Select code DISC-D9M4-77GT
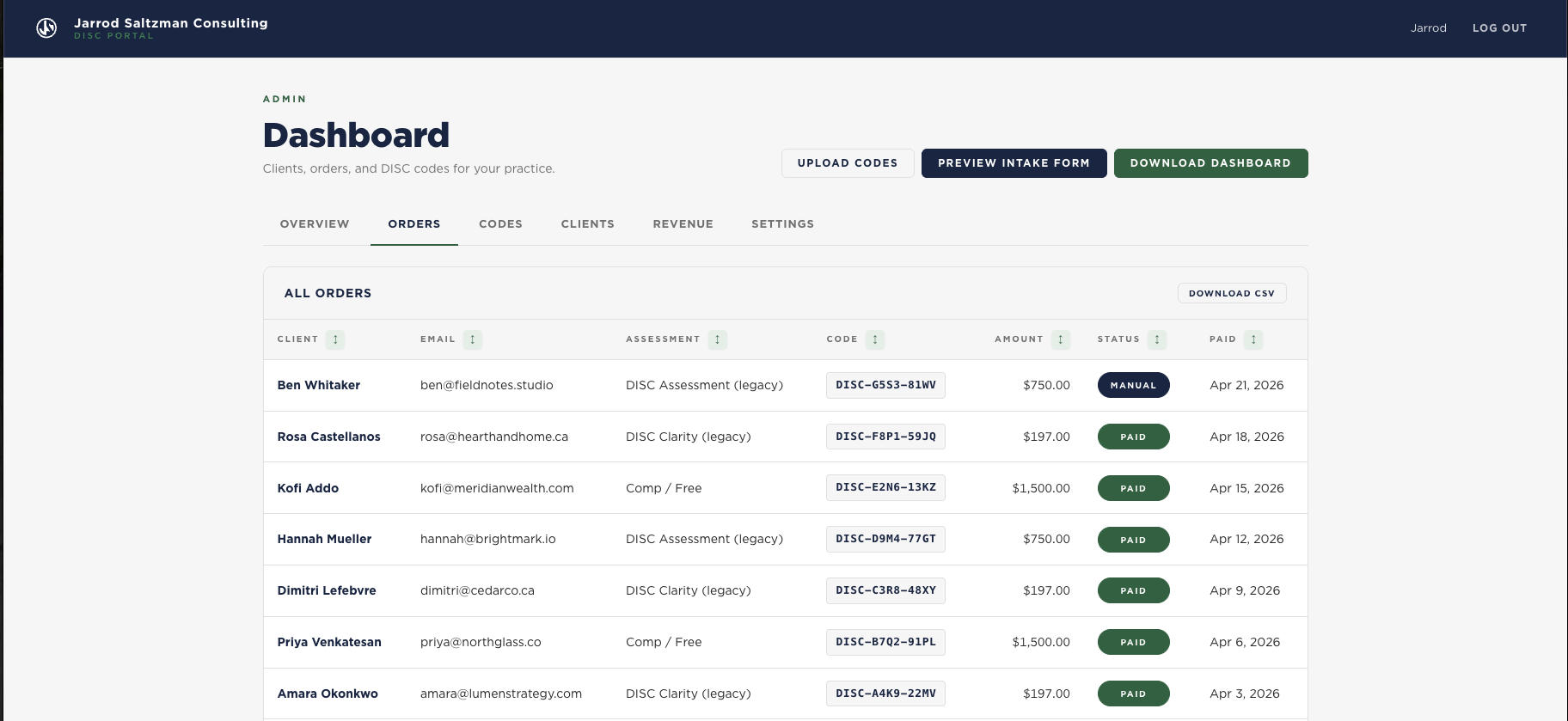This screenshot has height=721, width=1568. [x=885, y=539]
